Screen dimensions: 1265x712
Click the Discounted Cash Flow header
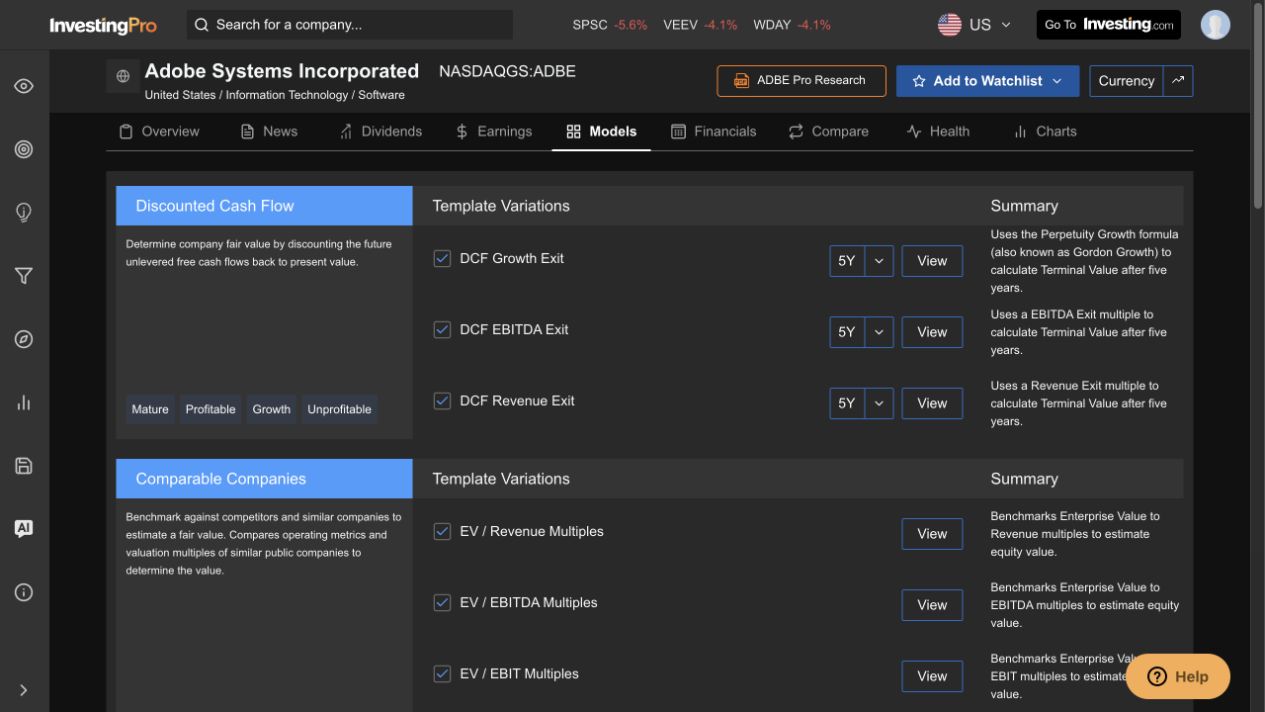[264, 206]
